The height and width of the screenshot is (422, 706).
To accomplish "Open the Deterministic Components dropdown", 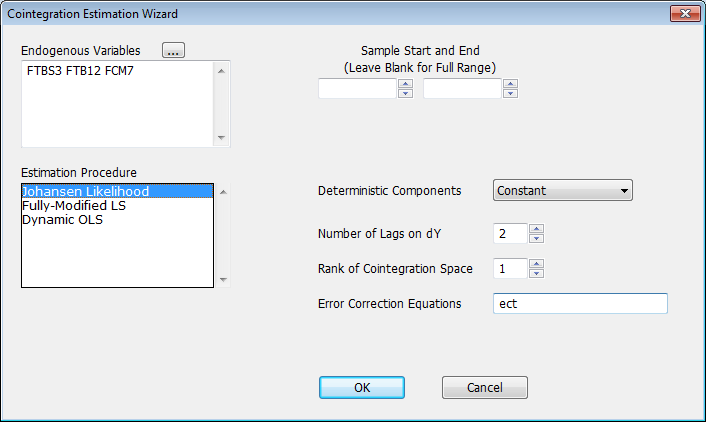I will click(563, 191).
